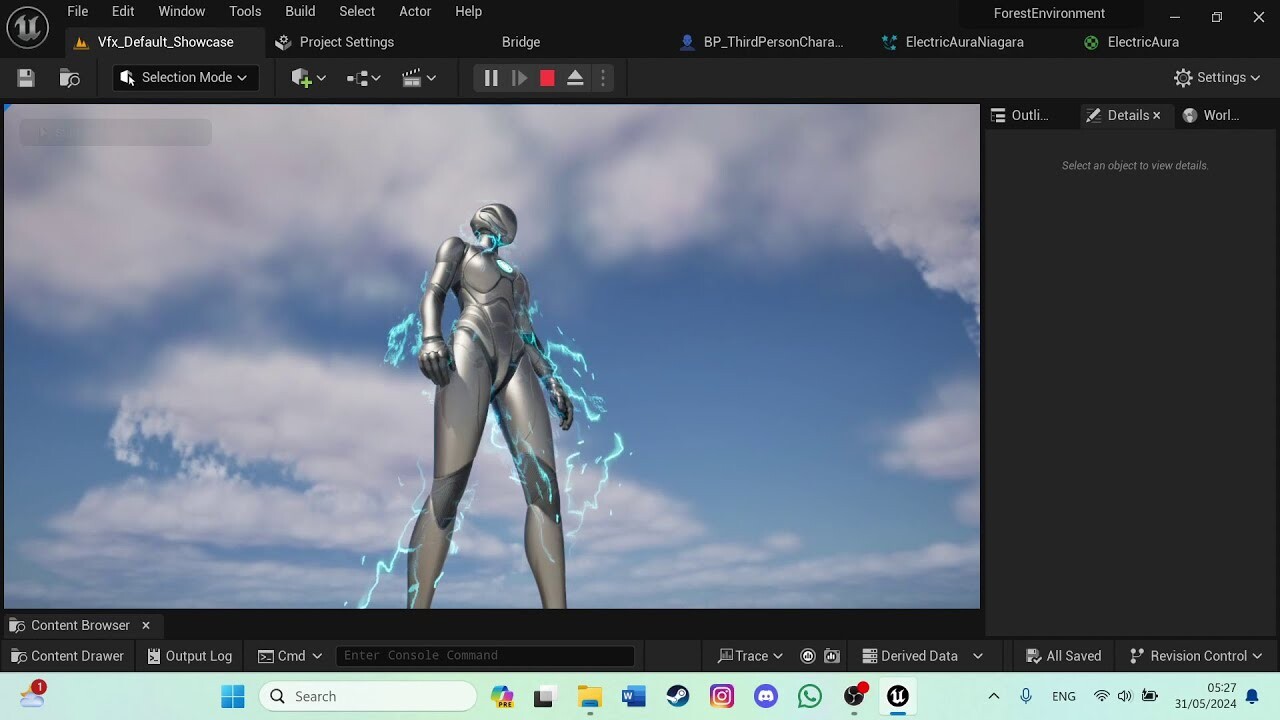Open the Selection Mode dropdown
The image size is (1280, 720).
[x=184, y=77]
